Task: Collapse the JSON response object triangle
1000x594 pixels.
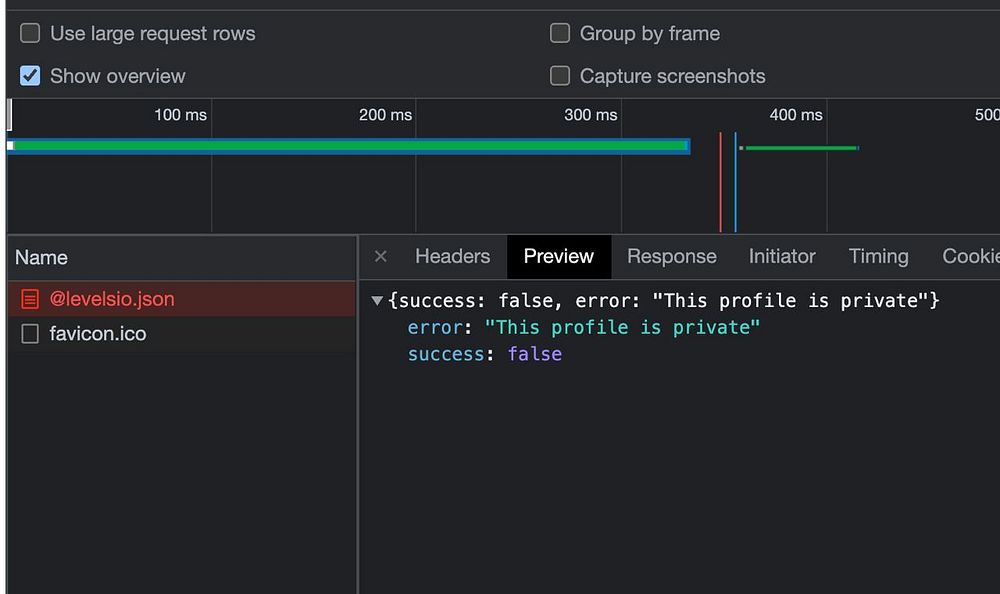Action: tap(377, 301)
